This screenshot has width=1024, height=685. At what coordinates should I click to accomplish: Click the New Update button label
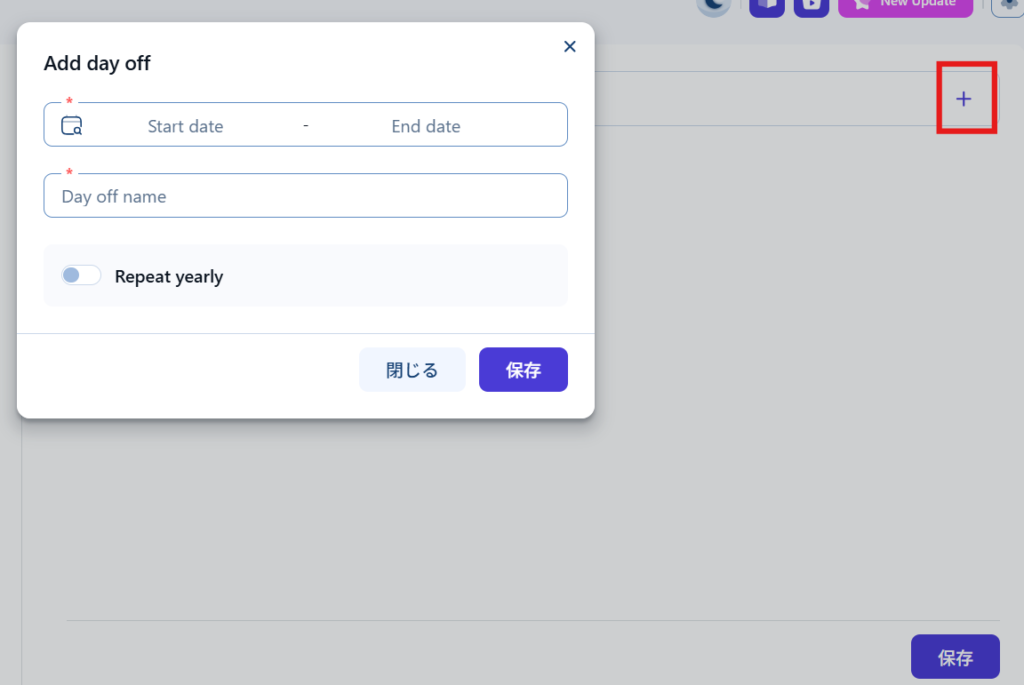coord(917,4)
